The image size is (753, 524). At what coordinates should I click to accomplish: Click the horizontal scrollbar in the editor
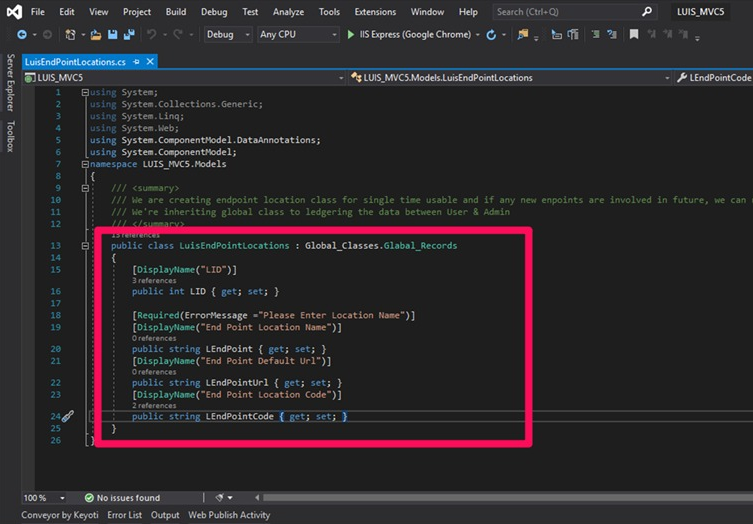500,497
